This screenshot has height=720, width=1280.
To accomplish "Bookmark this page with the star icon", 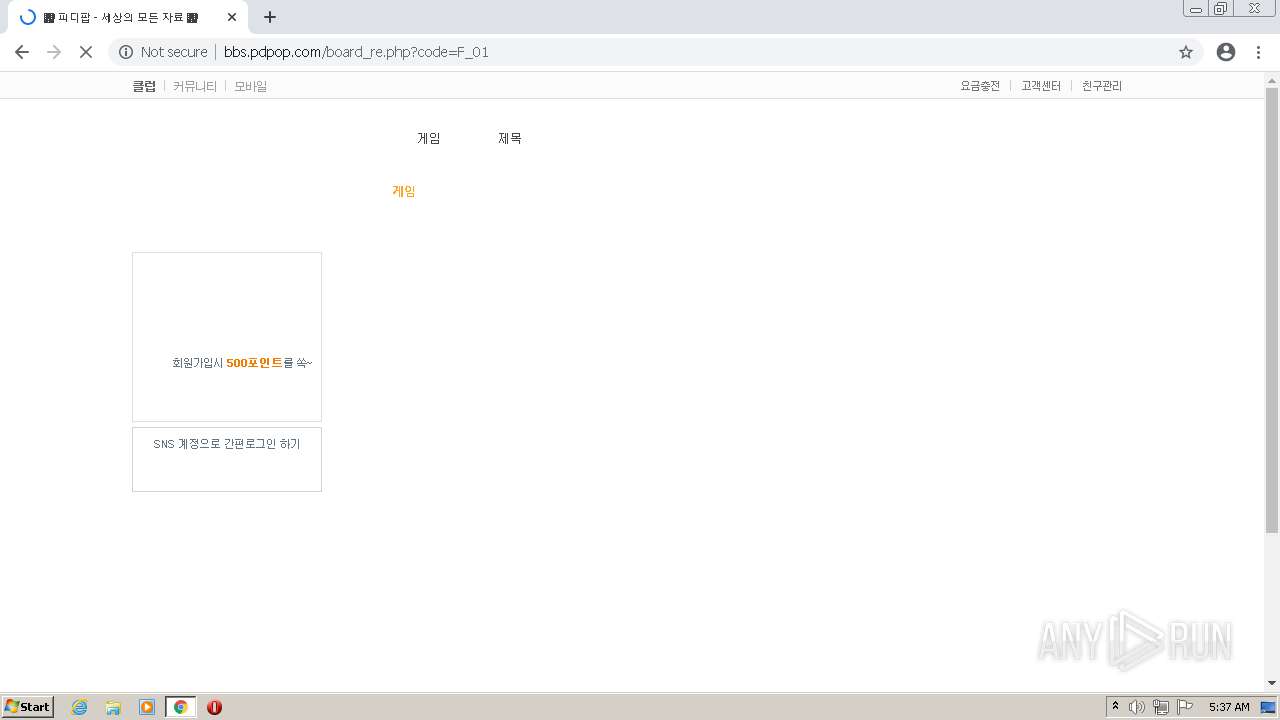I will [1186, 52].
